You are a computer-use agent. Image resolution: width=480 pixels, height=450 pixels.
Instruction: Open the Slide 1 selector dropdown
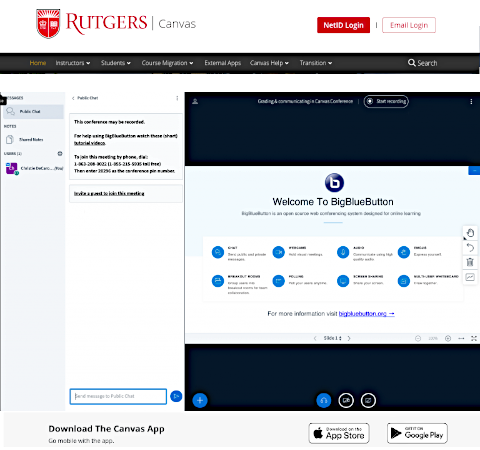coord(332,338)
